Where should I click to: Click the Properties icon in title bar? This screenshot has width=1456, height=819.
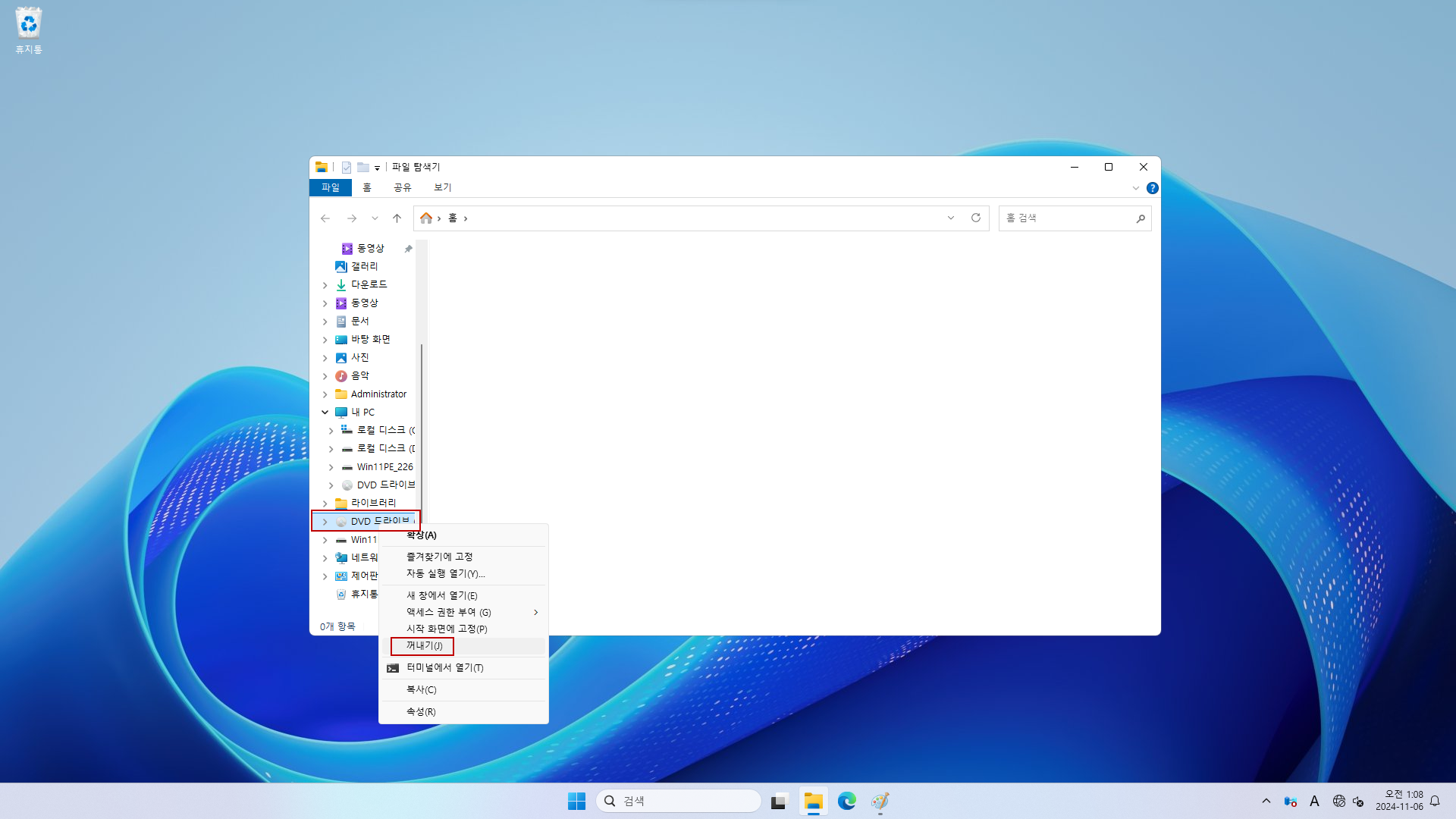point(347,168)
